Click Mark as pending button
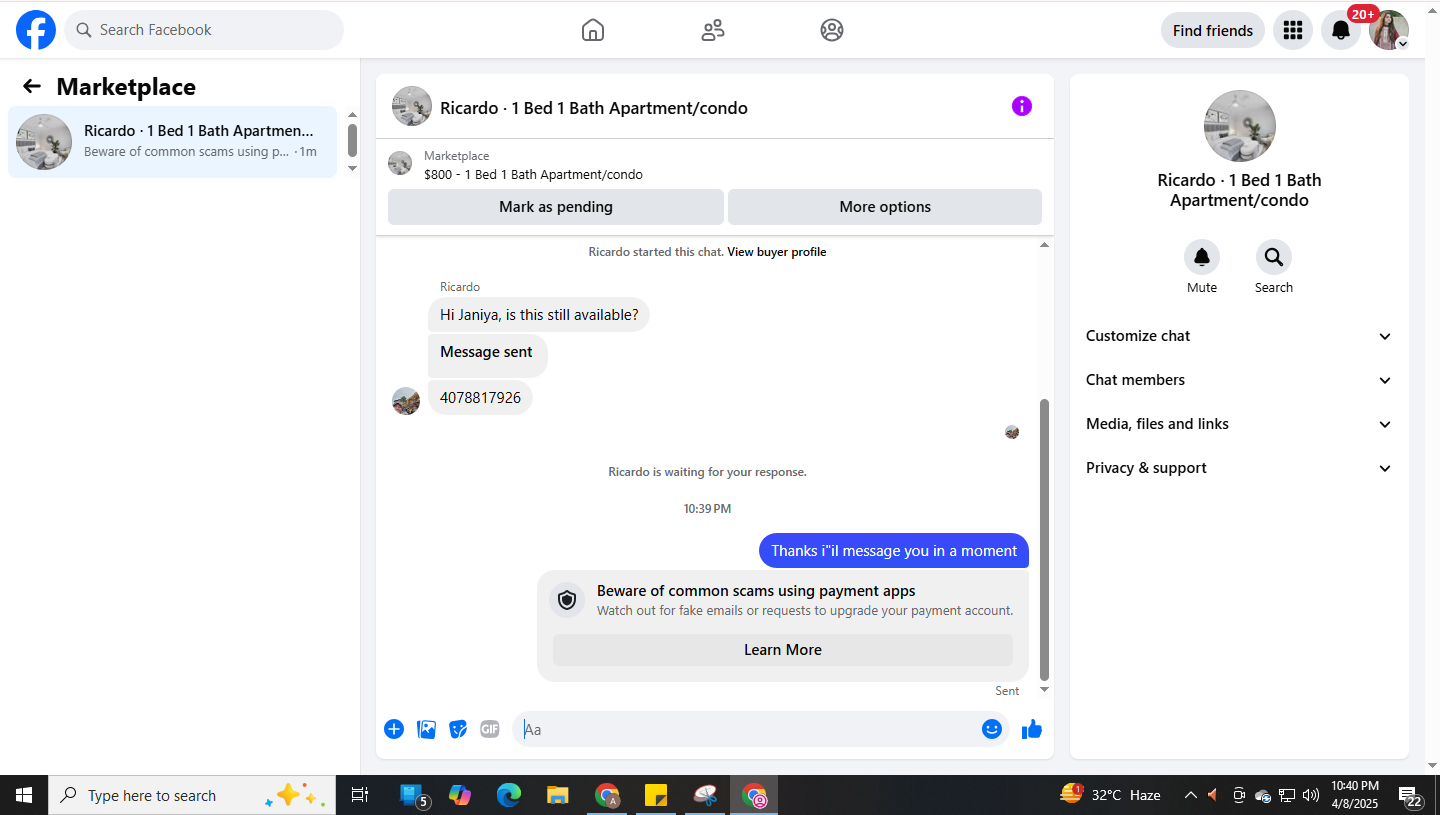This screenshot has width=1440, height=815. (x=556, y=207)
